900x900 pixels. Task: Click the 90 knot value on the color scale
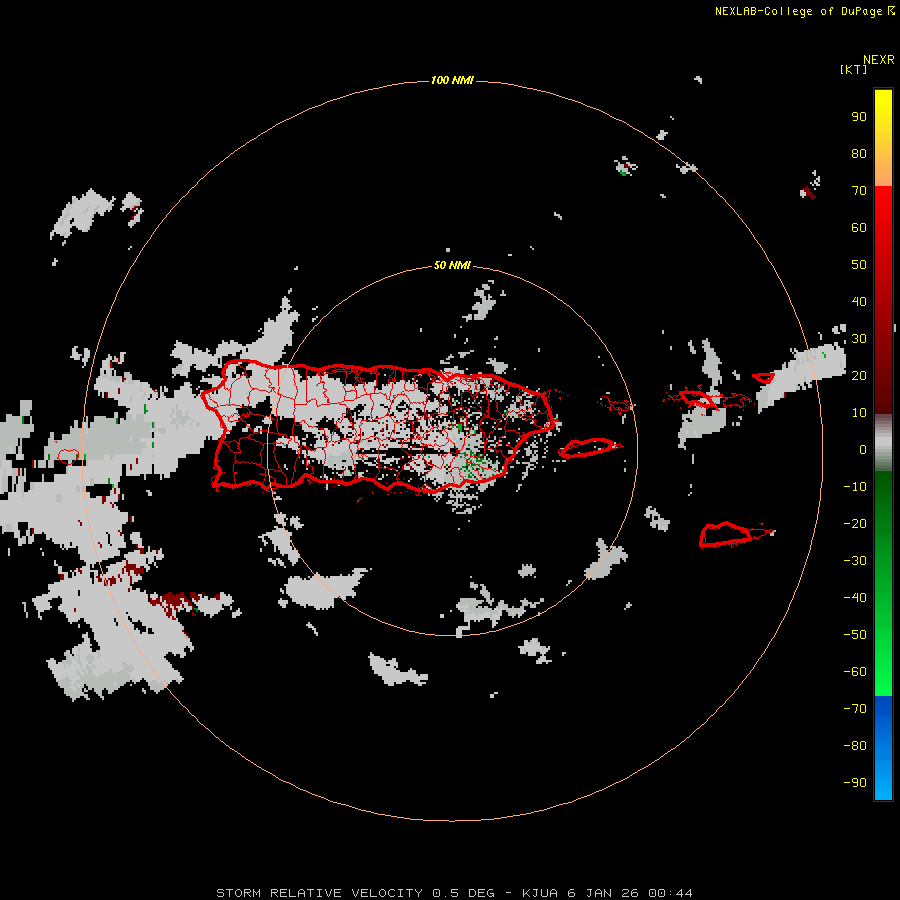[x=859, y=117]
